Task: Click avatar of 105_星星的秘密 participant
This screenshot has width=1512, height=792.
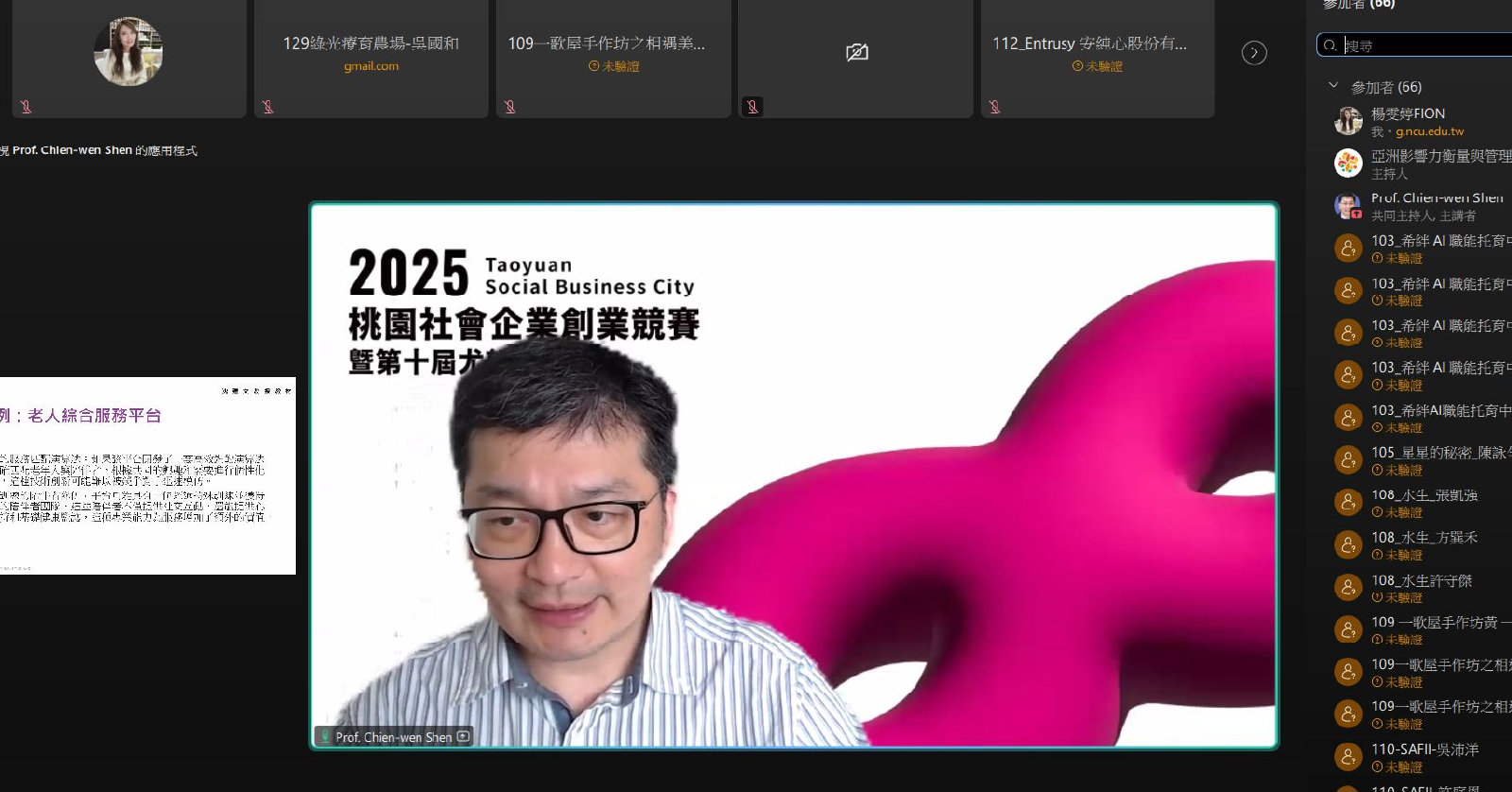Action: (x=1348, y=459)
